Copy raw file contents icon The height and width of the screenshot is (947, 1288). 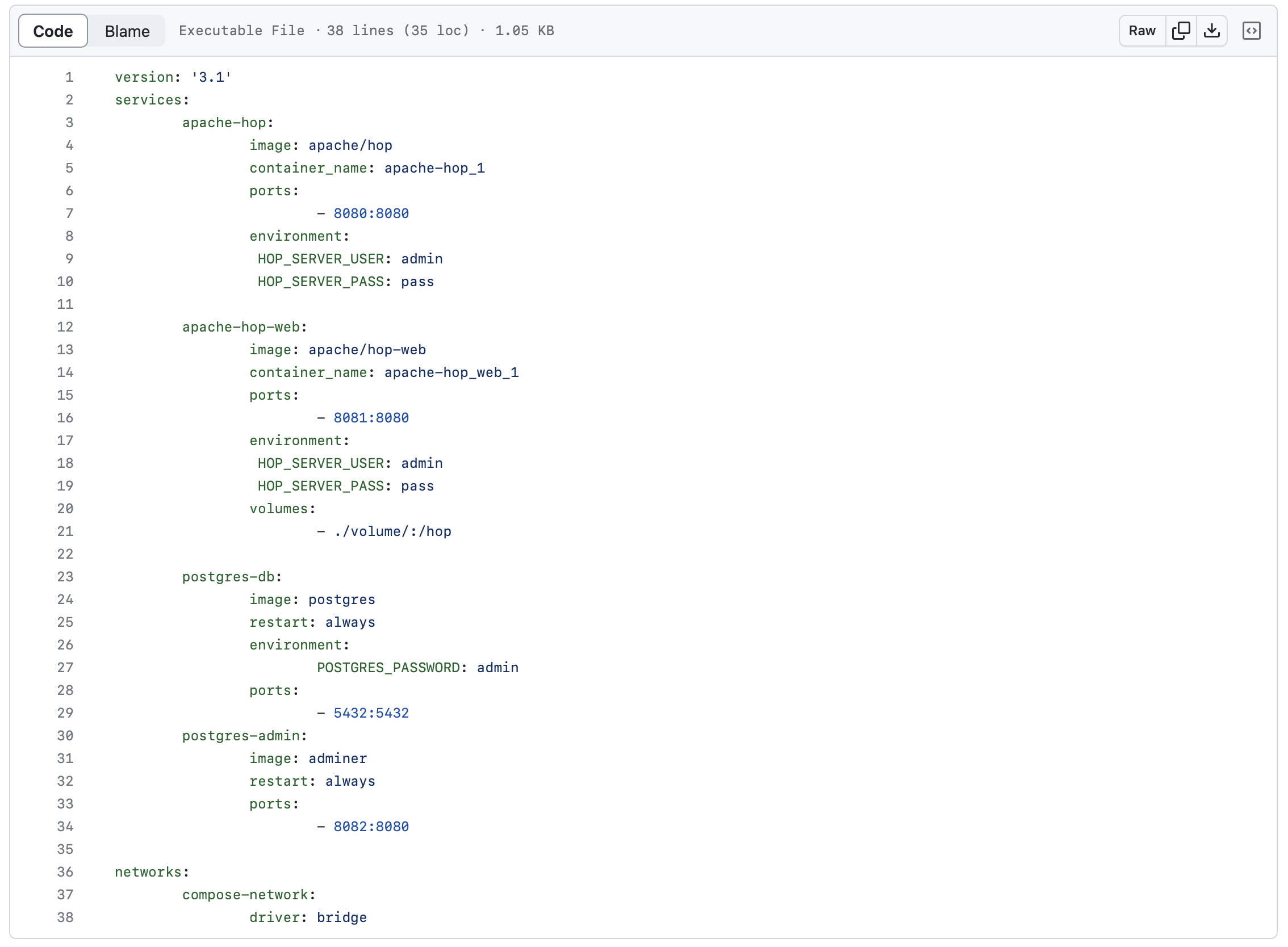pos(1181,31)
